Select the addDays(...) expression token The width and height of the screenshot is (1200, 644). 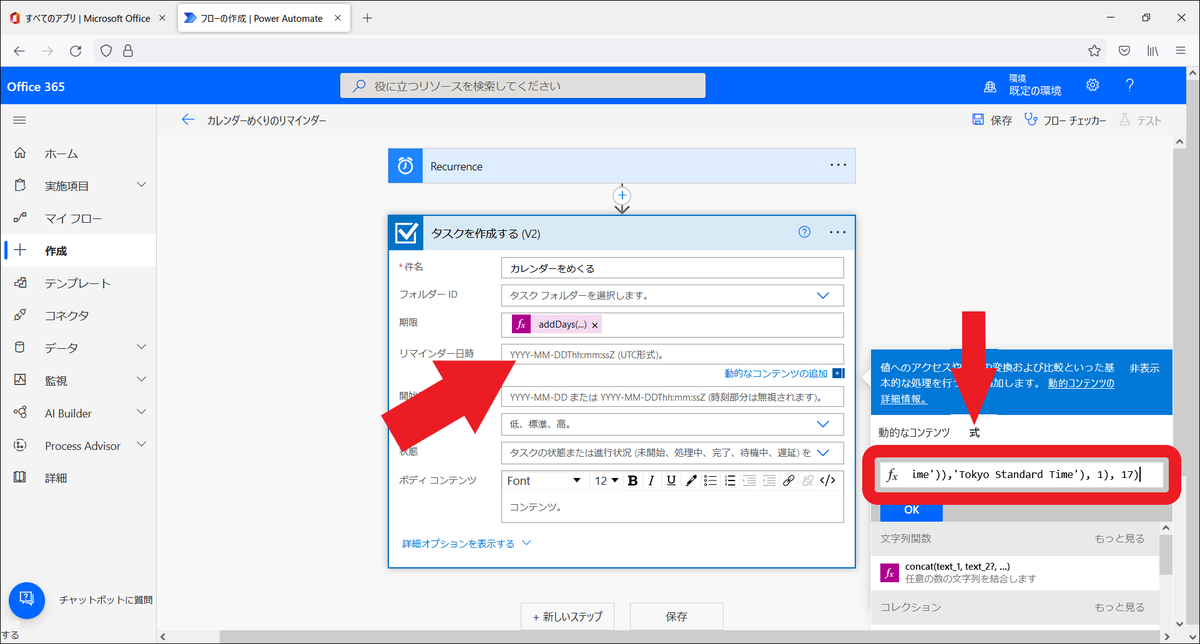tap(556, 324)
